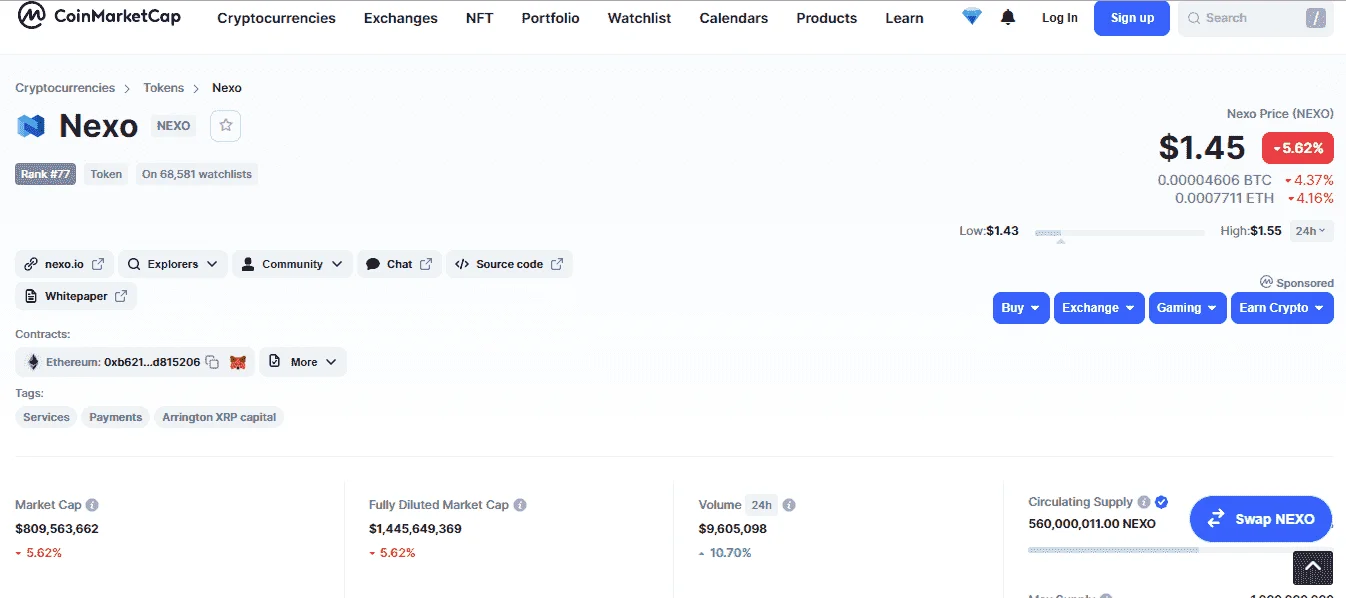This screenshot has width=1346, height=598.
Task: Go to Watchlist
Action: [x=640, y=18]
